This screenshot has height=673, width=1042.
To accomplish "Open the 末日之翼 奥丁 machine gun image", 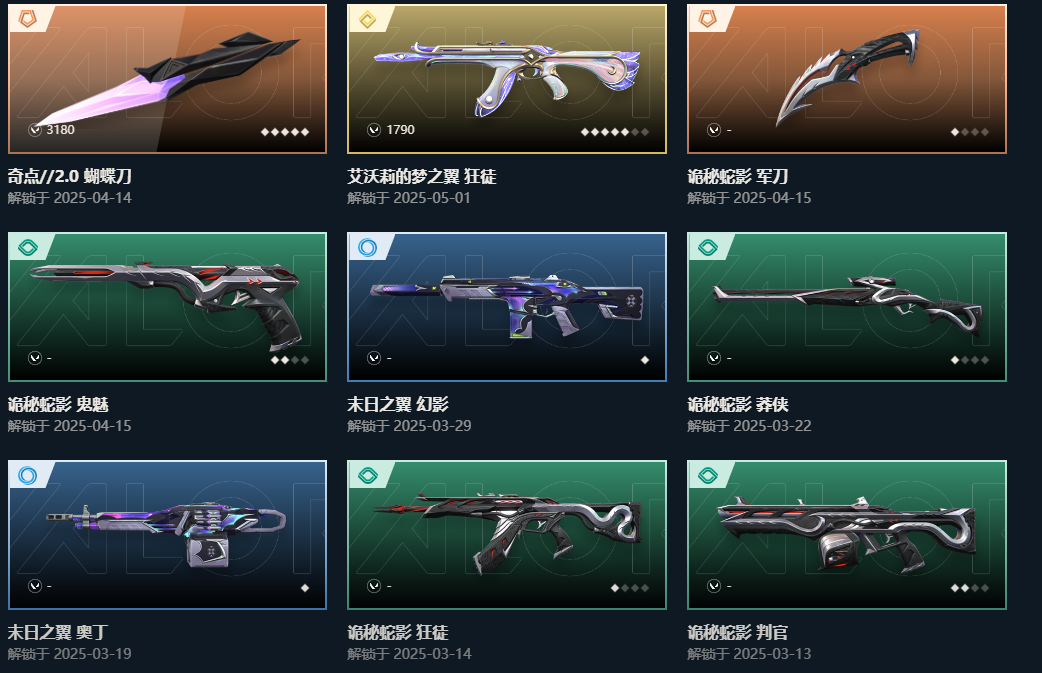I will pyautogui.click(x=167, y=535).
